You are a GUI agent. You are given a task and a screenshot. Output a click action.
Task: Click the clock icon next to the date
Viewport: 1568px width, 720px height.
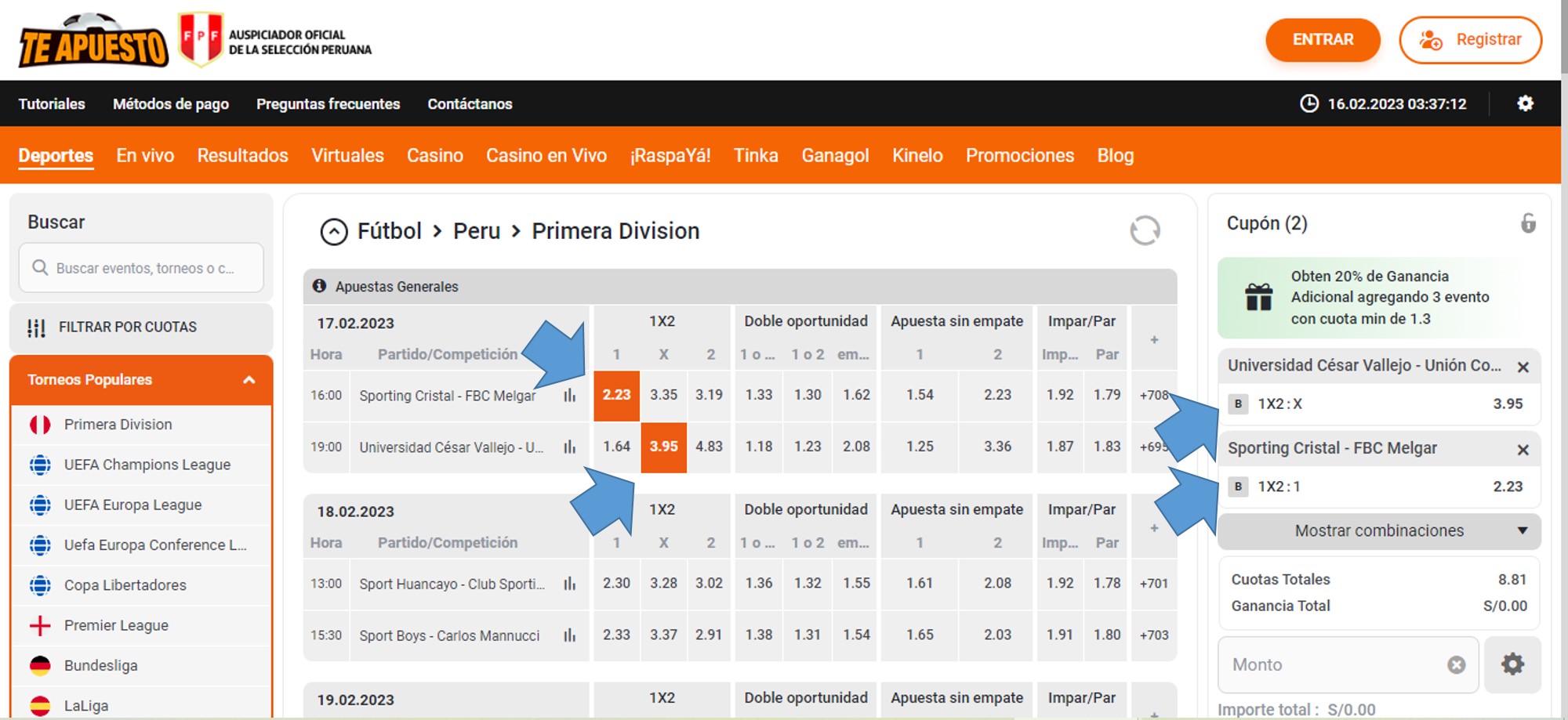pos(1309,103)
